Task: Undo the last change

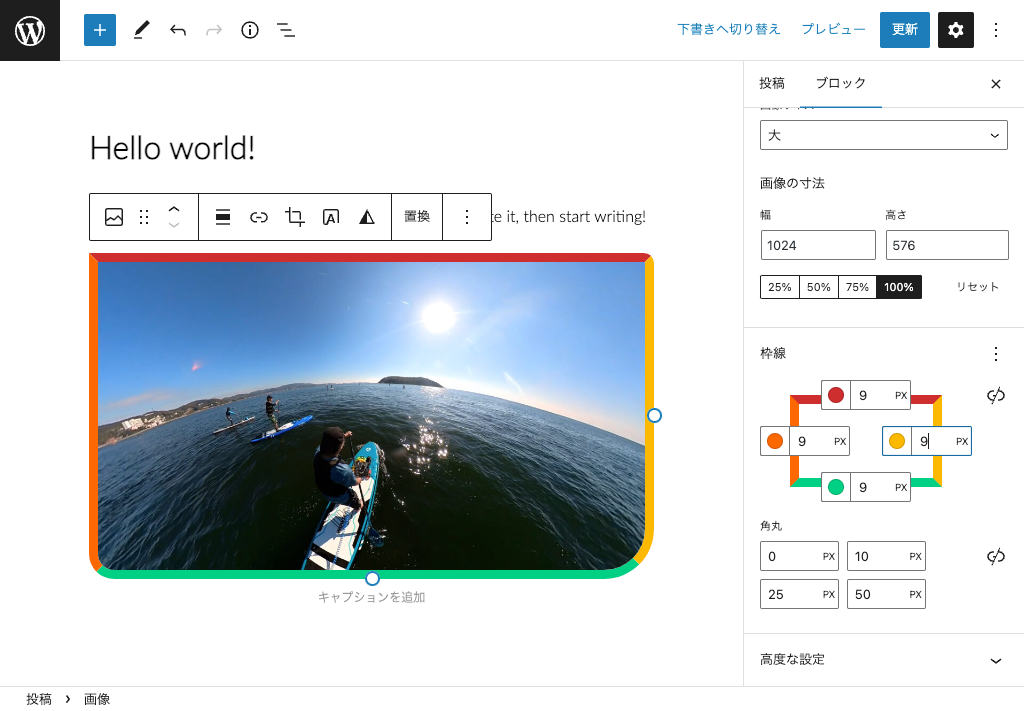Action: tap(178, 30)
